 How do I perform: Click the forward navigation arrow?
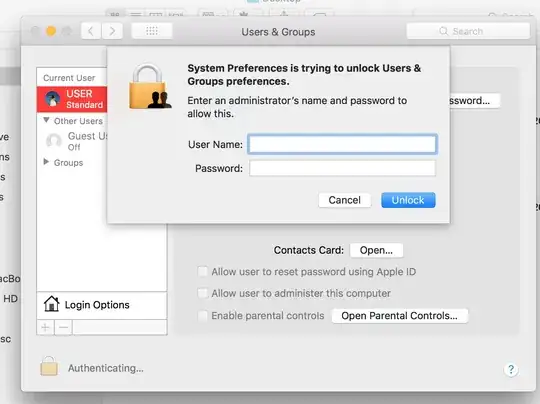point(112,31)
